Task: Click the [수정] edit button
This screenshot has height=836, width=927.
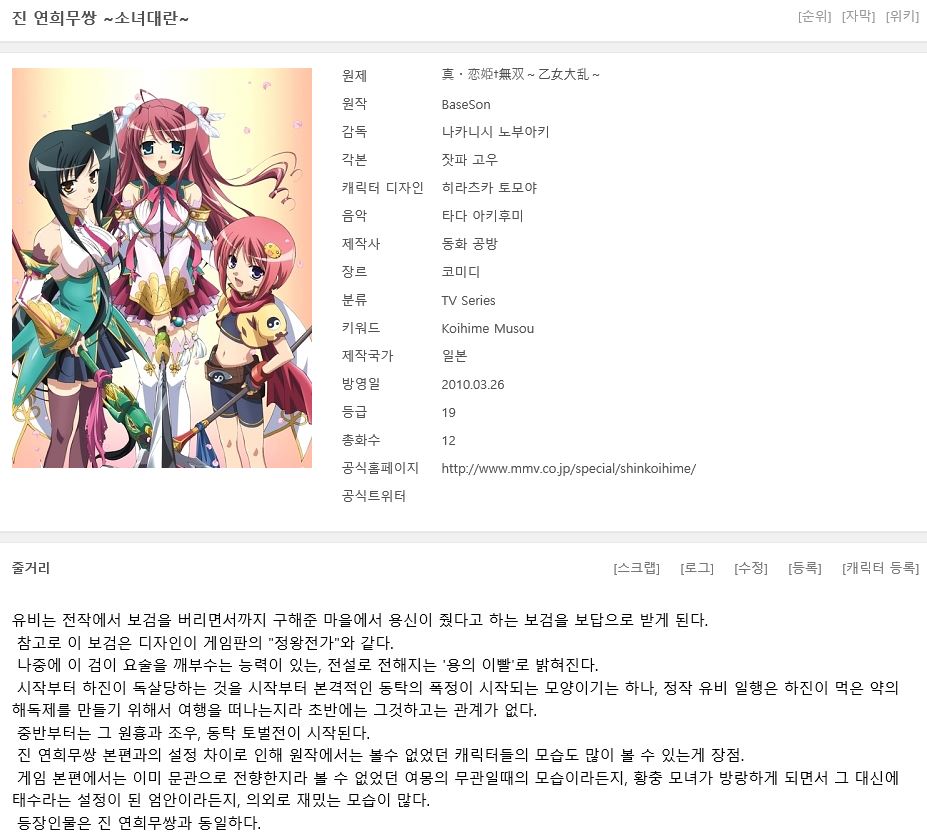Action: (751, 568)
